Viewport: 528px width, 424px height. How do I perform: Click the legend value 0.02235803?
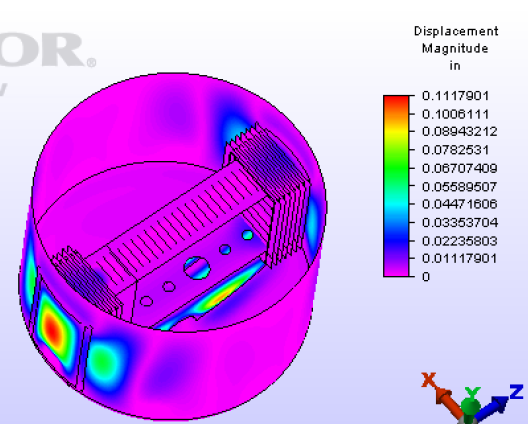pyautogui.click(x=460, y=241)
